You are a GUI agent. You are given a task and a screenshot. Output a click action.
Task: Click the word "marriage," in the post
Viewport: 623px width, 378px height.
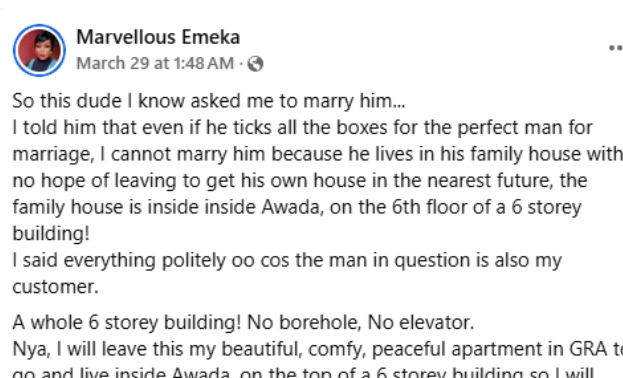point(53,155)
